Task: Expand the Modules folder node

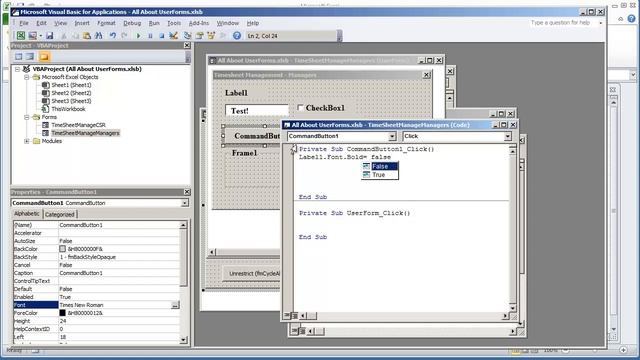Action: pos(27,141)
